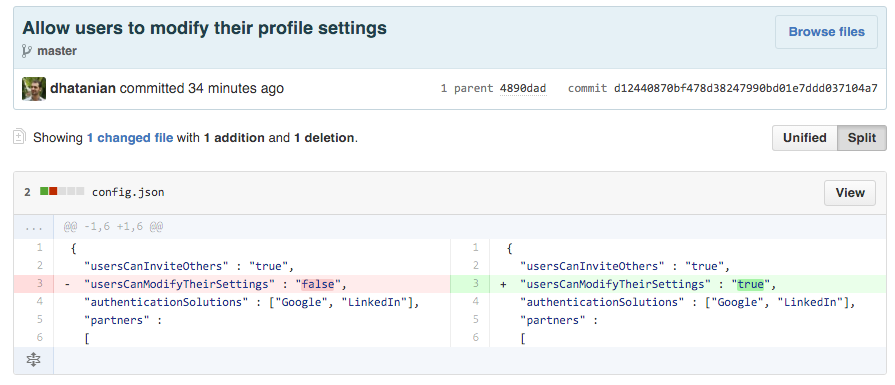Click the "1 addition" text
The width and height of the screenshot is (895, 385).
tap(234, 137)
